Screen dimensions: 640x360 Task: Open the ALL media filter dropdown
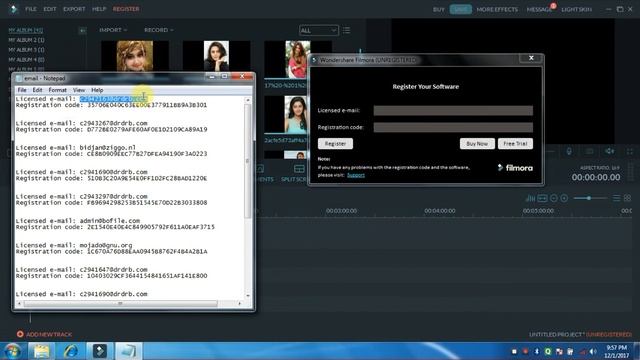(x=318, y=30)
